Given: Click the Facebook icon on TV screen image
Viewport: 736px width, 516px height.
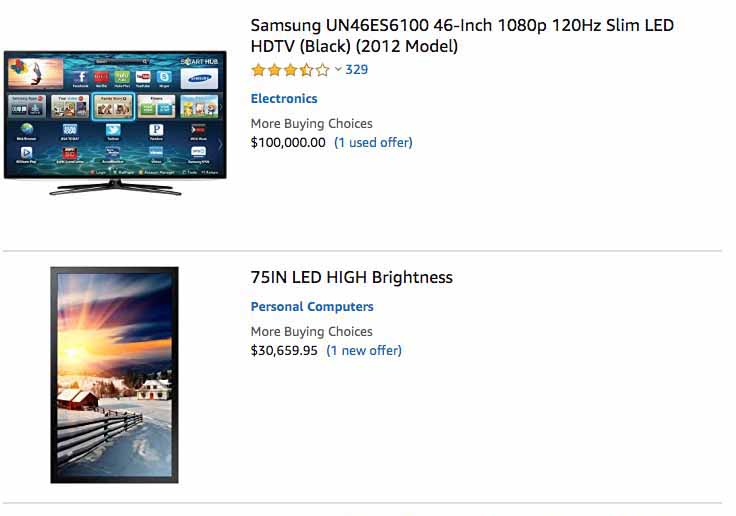Looking at the screenshot, I should 81,78.
